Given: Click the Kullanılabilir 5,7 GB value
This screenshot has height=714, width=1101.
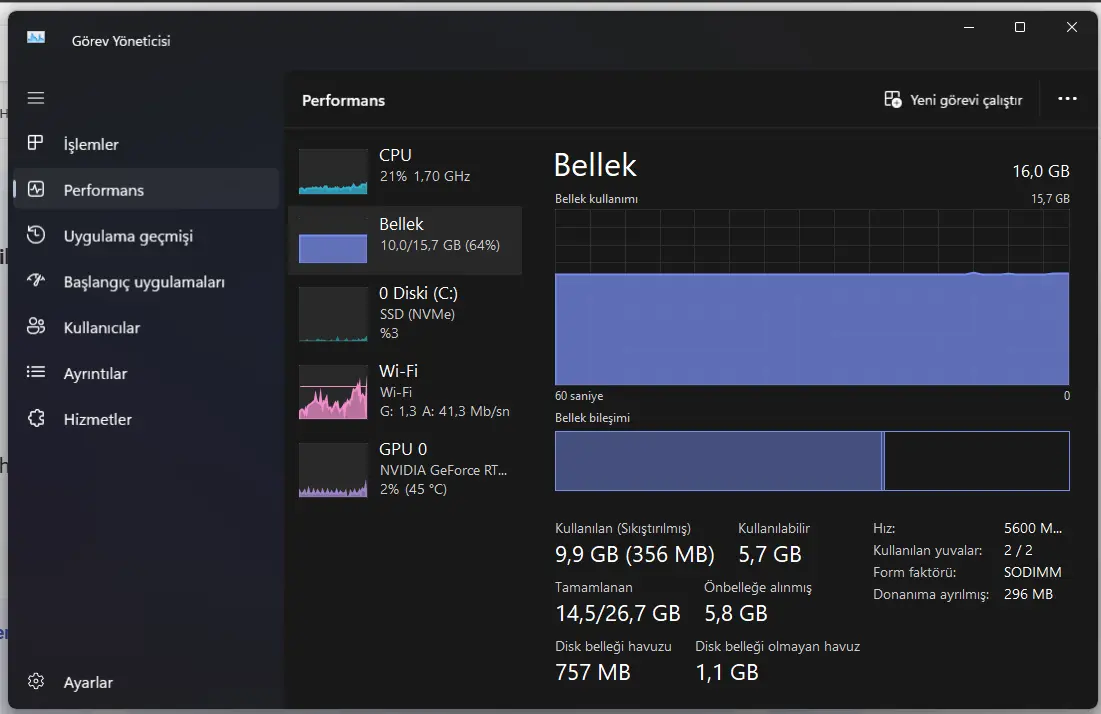Looking at the screenshot, I should point(770,555).
